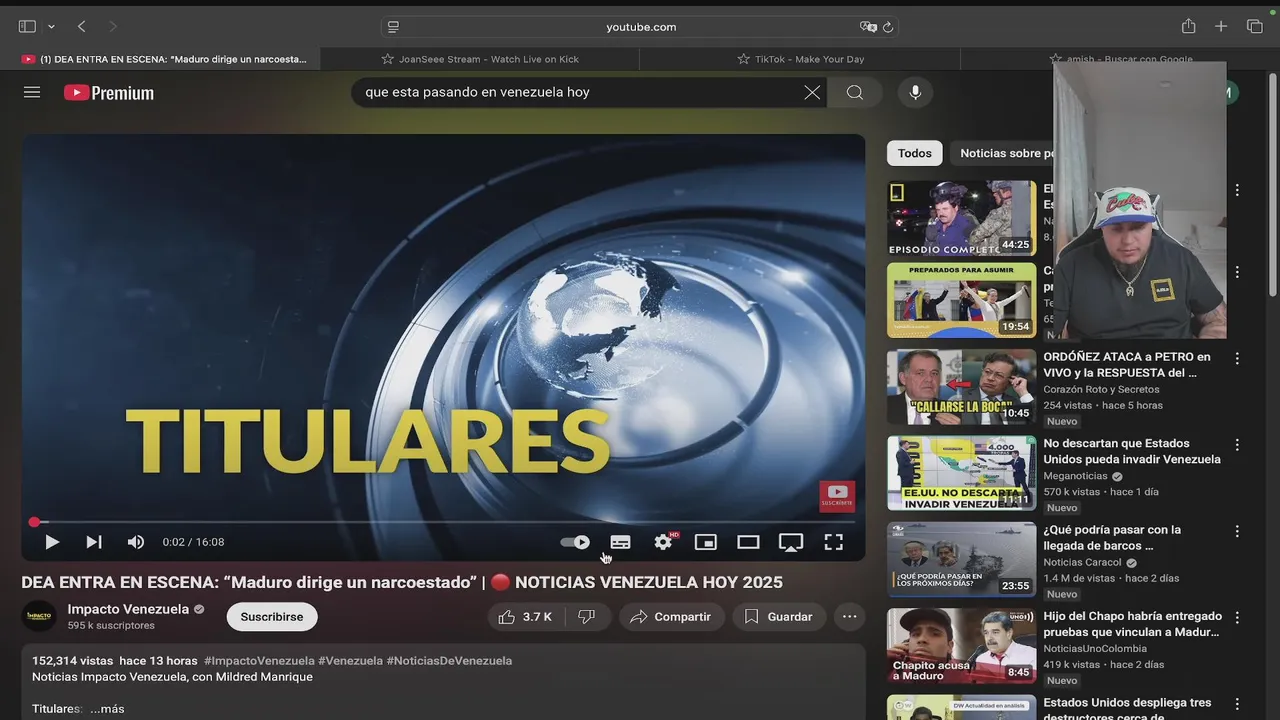Open options for the 19:54 video
Image resolution: width=1280 pixels, height=720 pixels.
[x=1237, y=272]
